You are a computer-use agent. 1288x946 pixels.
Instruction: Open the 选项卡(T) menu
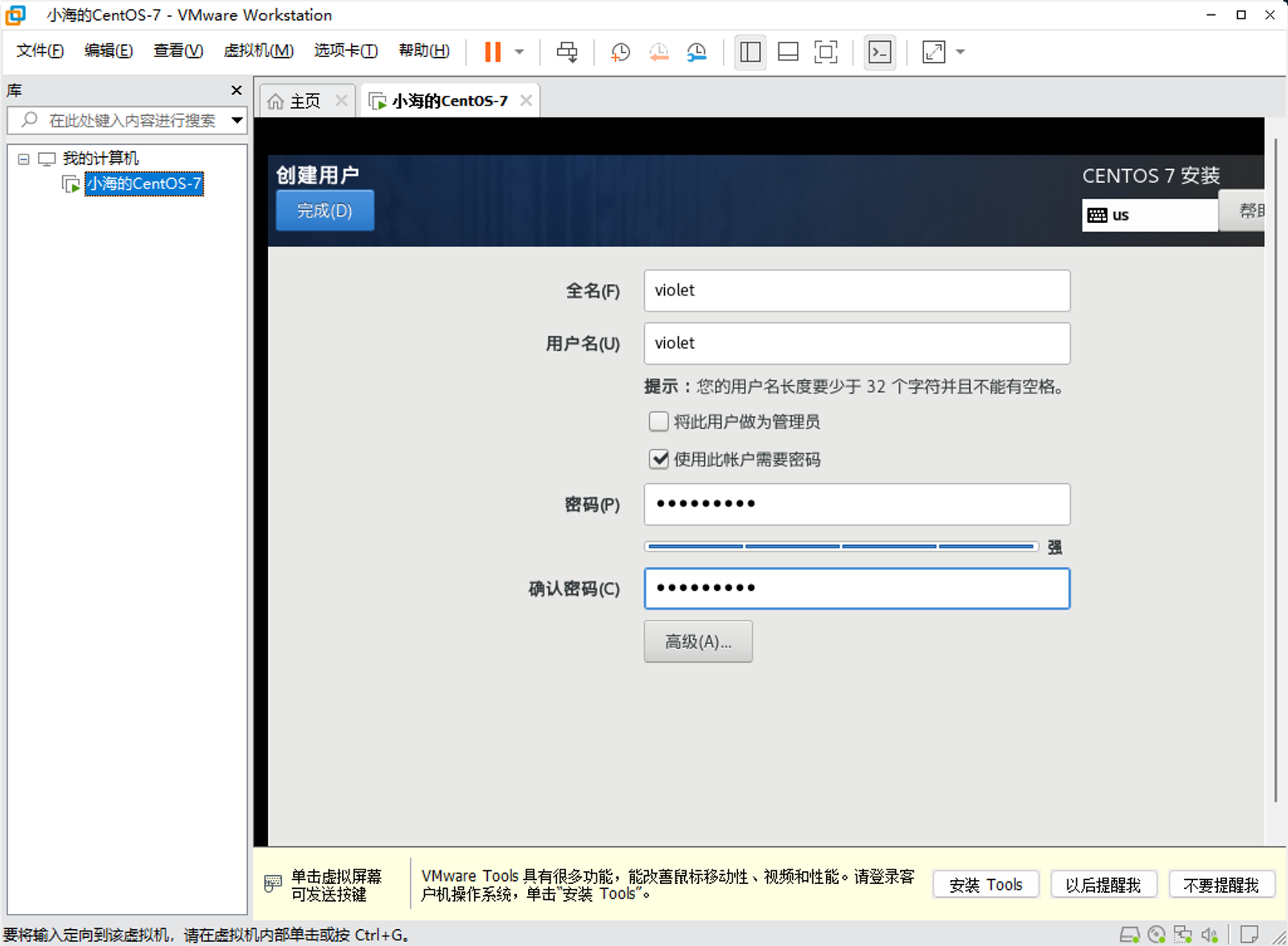point(346,51)
